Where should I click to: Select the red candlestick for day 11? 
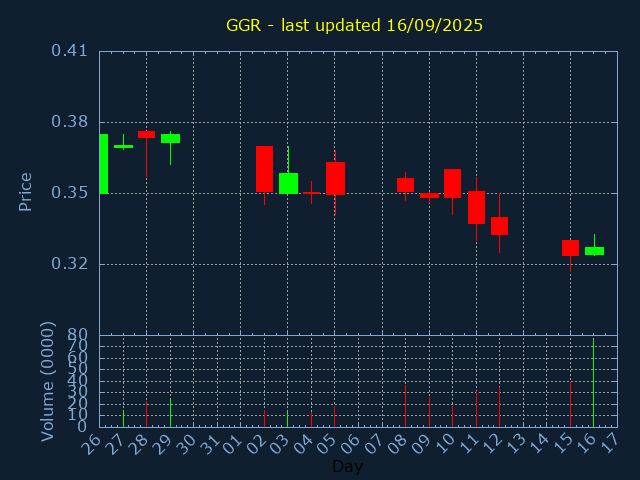coord(476,207)
